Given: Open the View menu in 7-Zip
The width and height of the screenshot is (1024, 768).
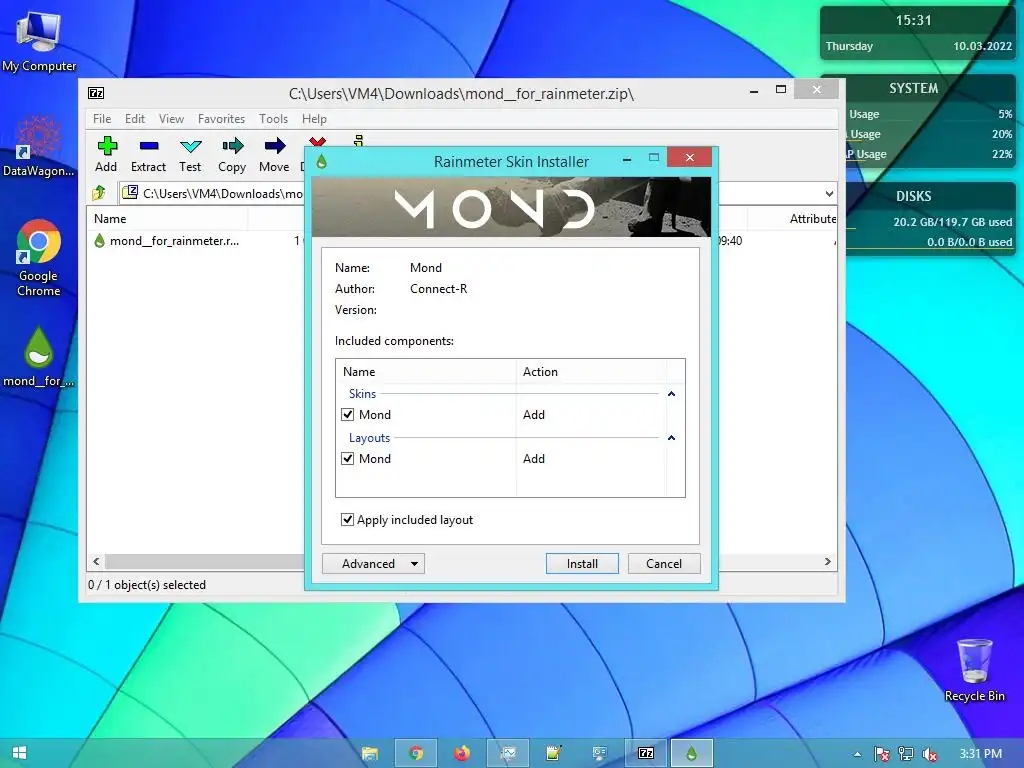Looking at the screenshot, I should (x=171, y=119).
